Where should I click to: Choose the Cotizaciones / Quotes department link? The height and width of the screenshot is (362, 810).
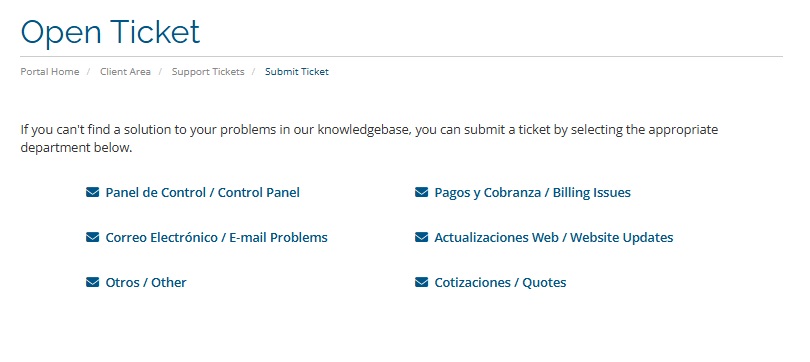tap(500, 282)
